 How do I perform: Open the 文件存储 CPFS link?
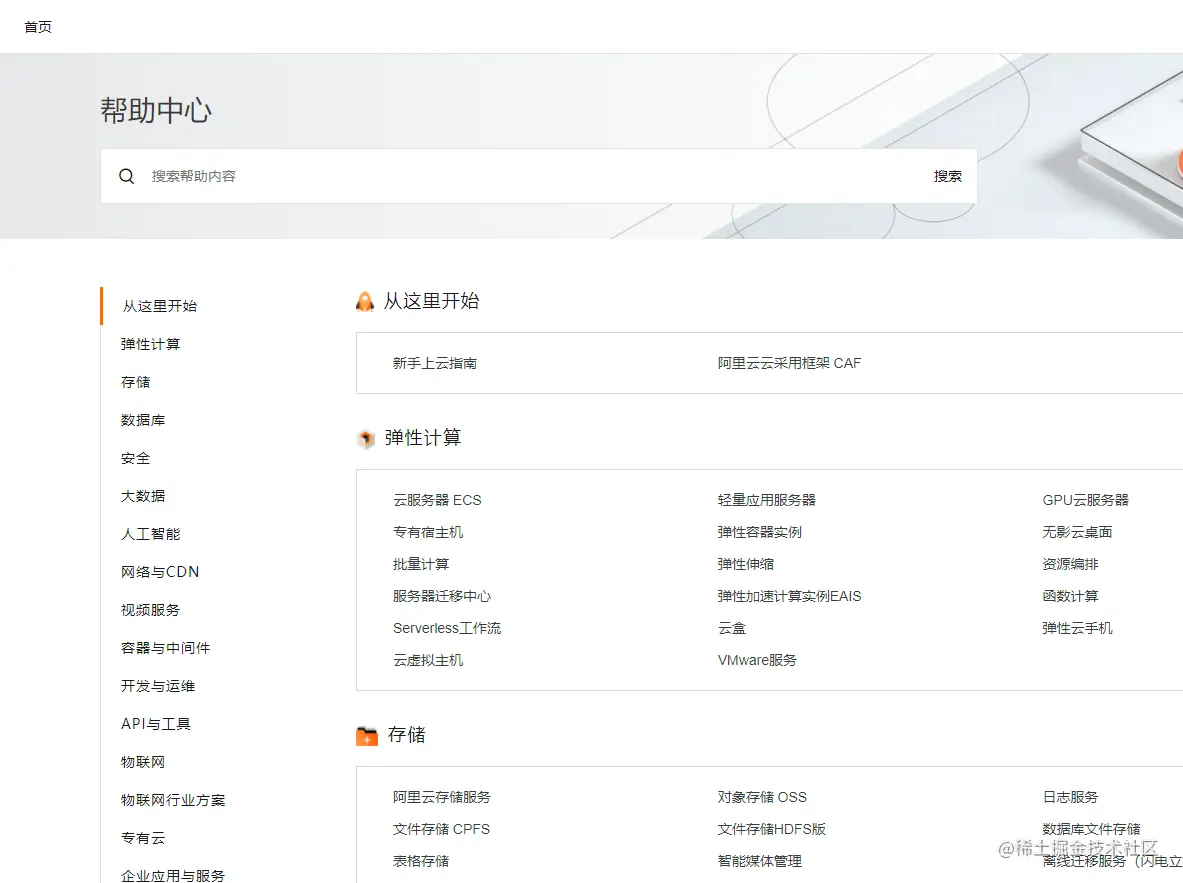(x=441, y=829)
